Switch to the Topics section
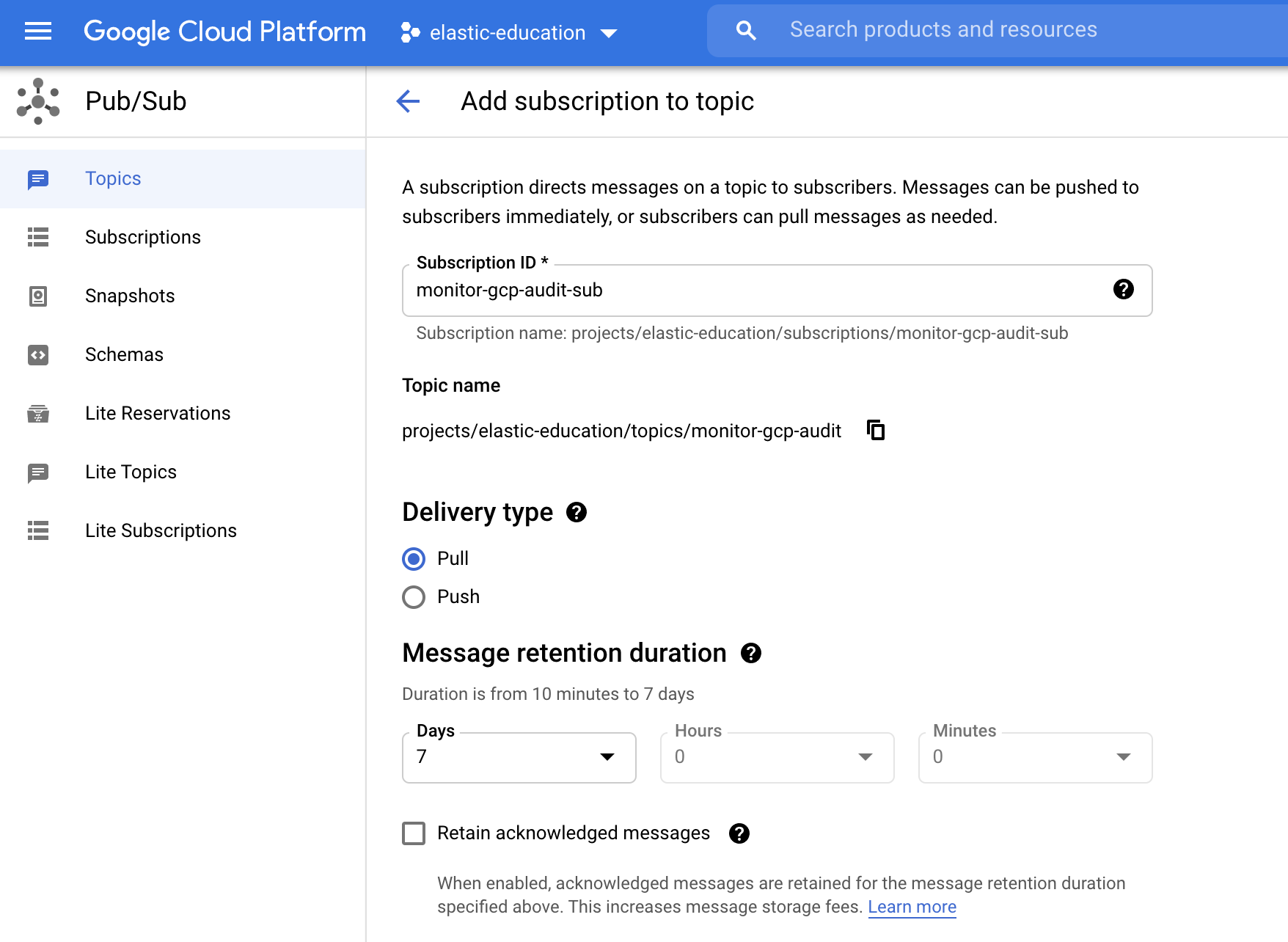 pos(112,178)
